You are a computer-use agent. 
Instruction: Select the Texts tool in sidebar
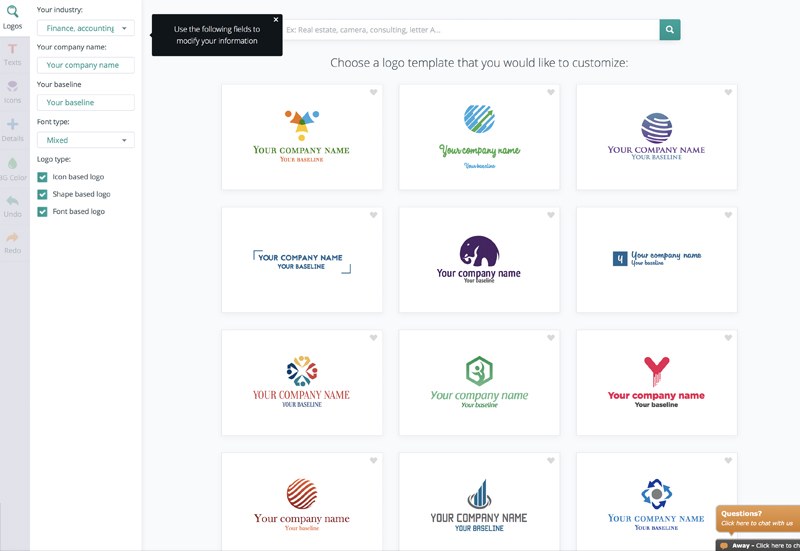pyautogui.click(x=12, y=54)
